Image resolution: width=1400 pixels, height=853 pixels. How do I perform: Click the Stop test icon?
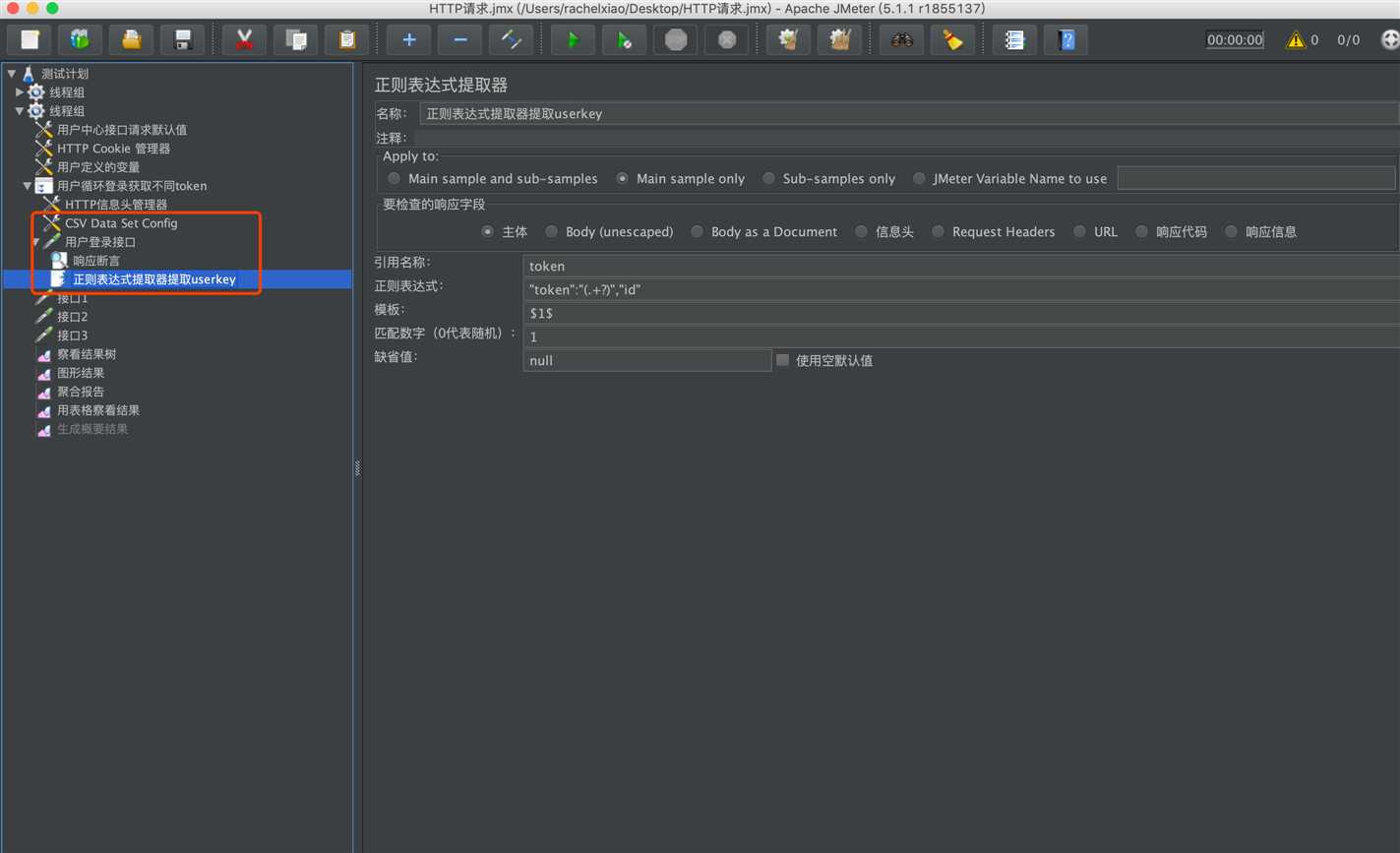click(x=675, y=39)
